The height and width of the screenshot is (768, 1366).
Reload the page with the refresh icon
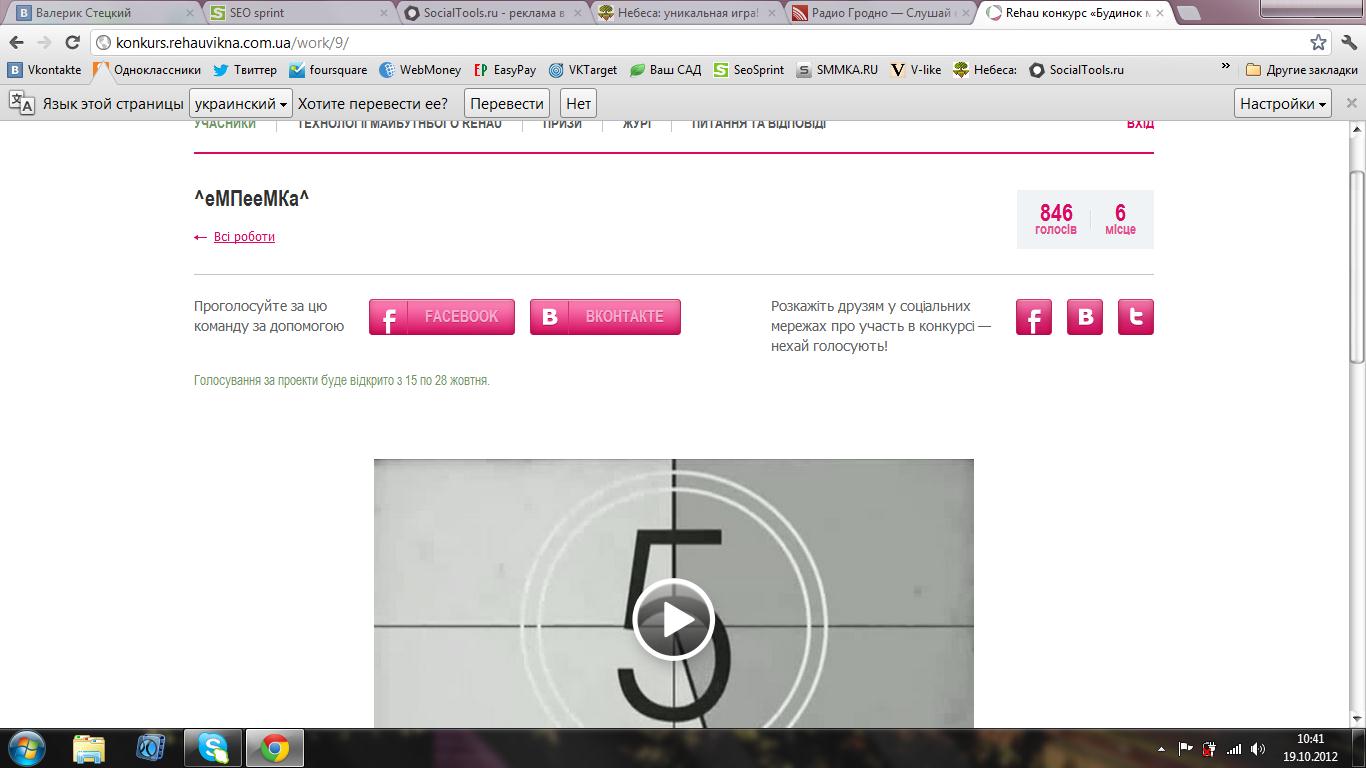(x=72, y=43)
